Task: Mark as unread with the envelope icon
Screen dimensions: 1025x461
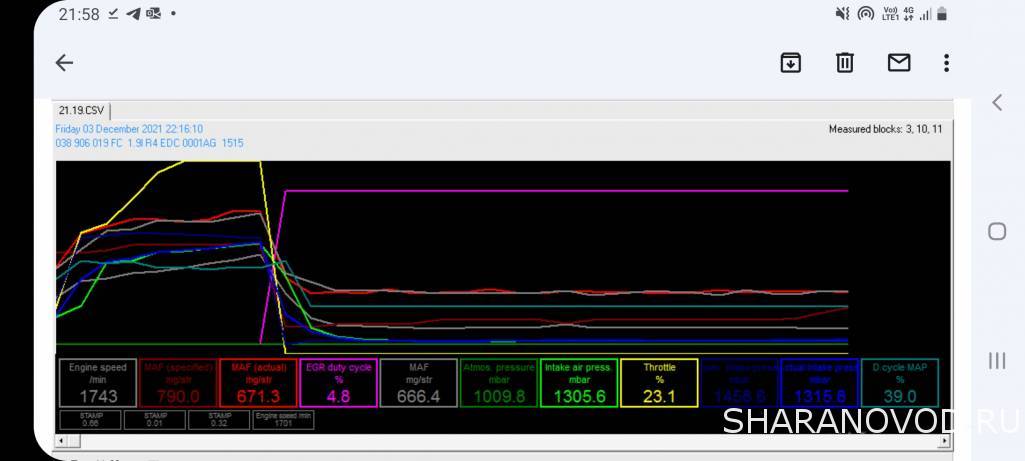Action: tap(899, 63)
